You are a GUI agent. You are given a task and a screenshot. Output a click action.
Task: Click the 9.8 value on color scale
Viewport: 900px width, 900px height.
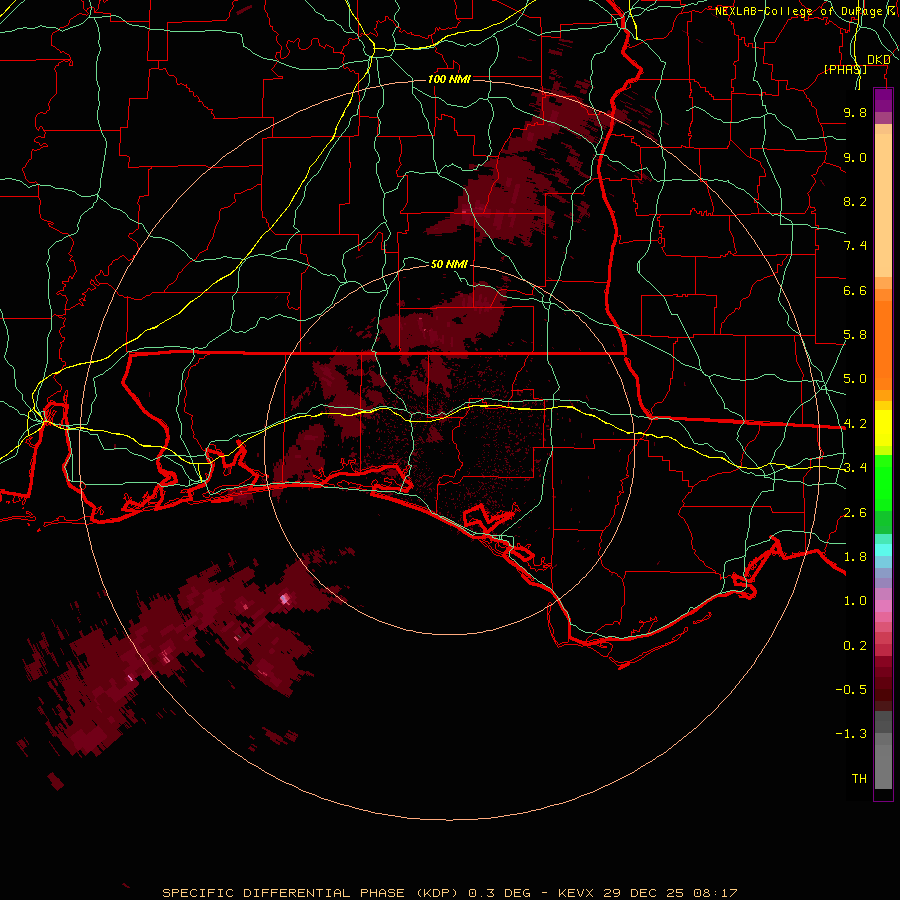pos(855,112)
